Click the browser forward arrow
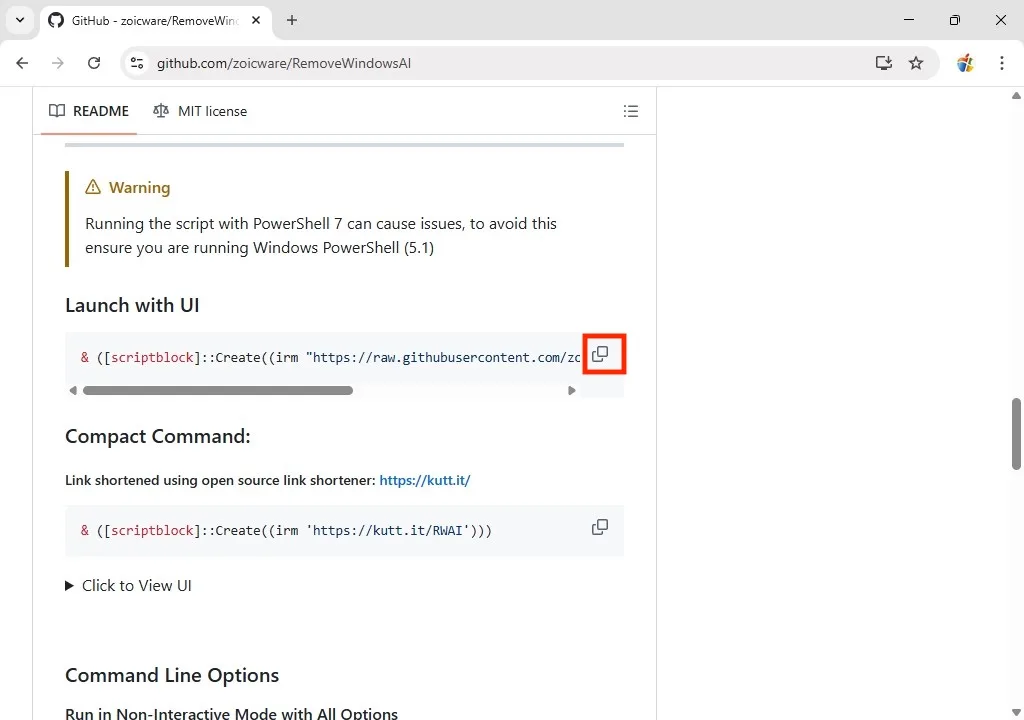Viewport: 1024px width, 720px height. tap(58, 63)
